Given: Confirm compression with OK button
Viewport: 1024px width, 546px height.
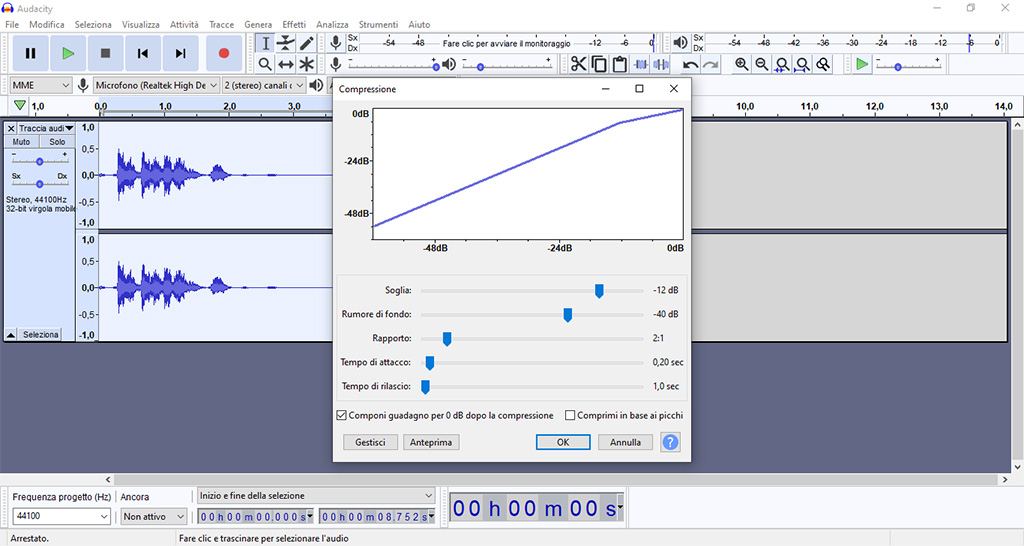Looking at the screenshot, I should (x=563, y=442).
